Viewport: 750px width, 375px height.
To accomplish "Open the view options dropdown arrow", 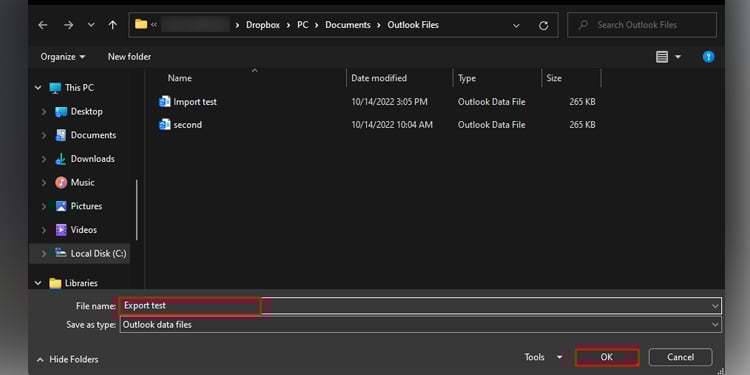I will click(x=678, y=57).
